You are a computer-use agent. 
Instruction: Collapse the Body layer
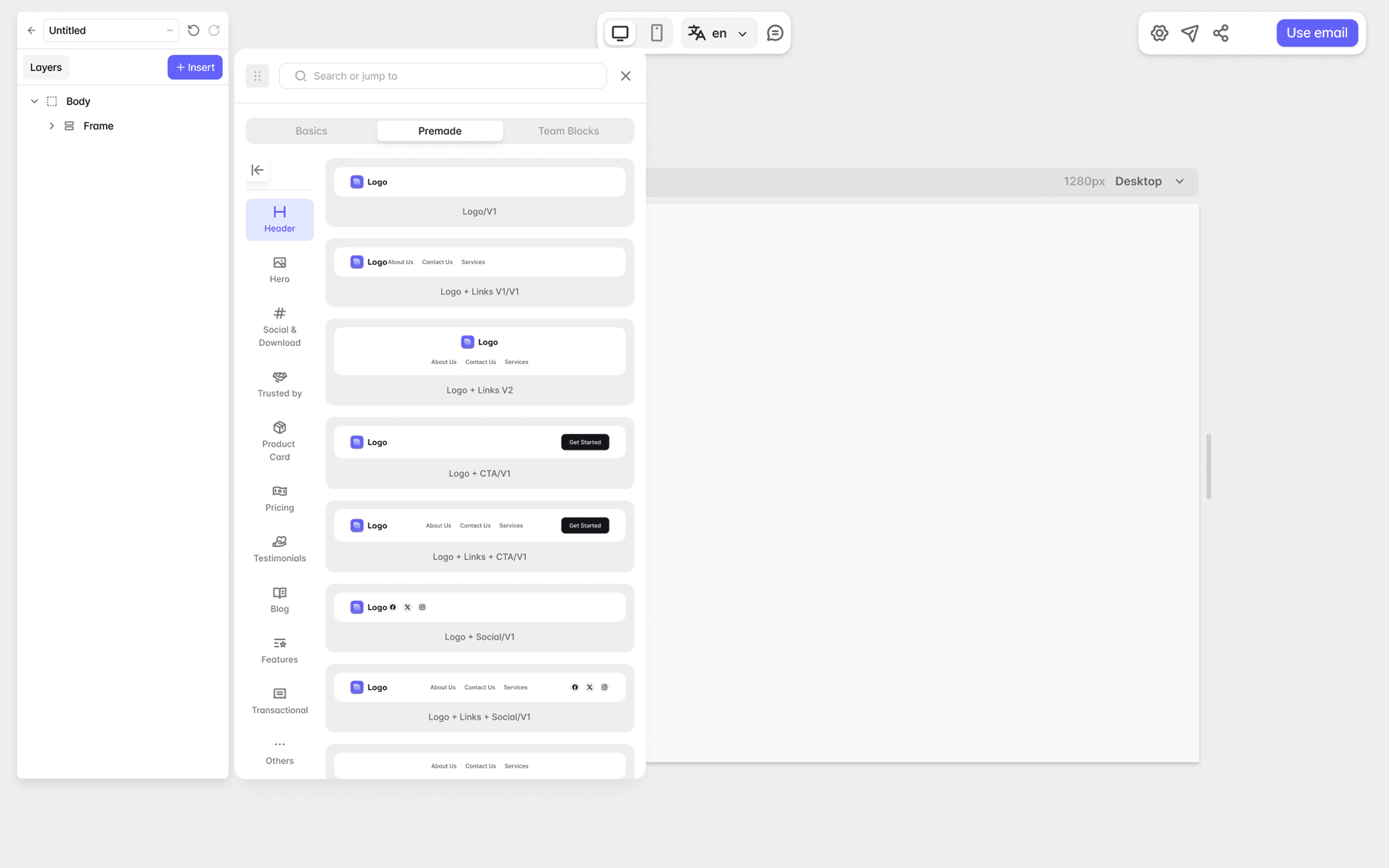tap(34, 101)
